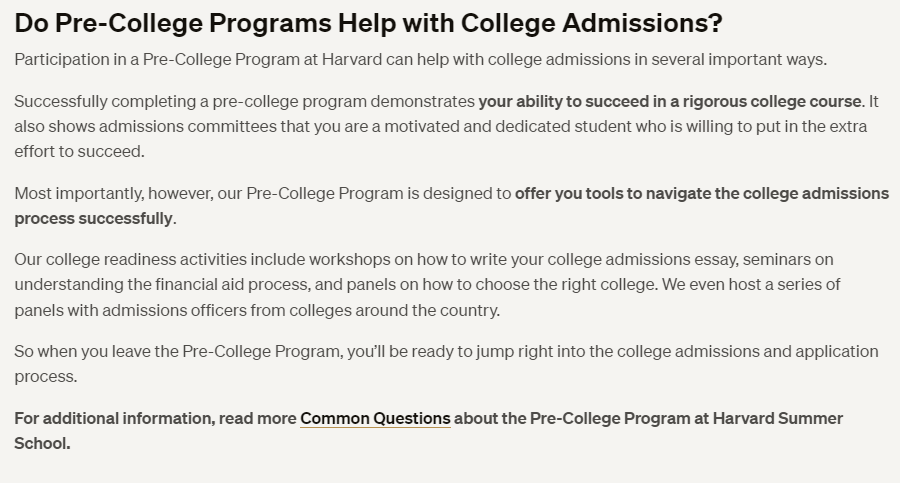
Task: Click the phrase 'understanding the financial aid process'
Action: click(162, 284)
